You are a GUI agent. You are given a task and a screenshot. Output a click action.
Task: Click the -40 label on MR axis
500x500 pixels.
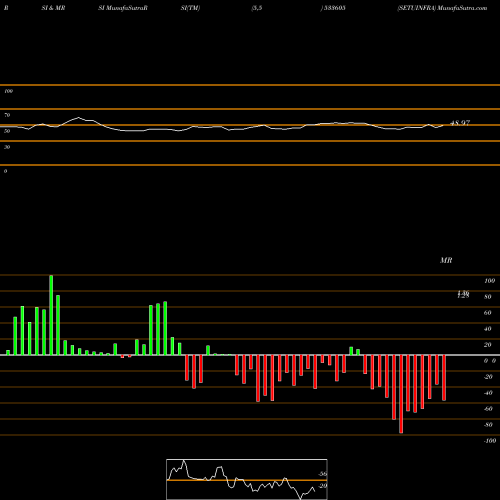(x=488, y=393)
